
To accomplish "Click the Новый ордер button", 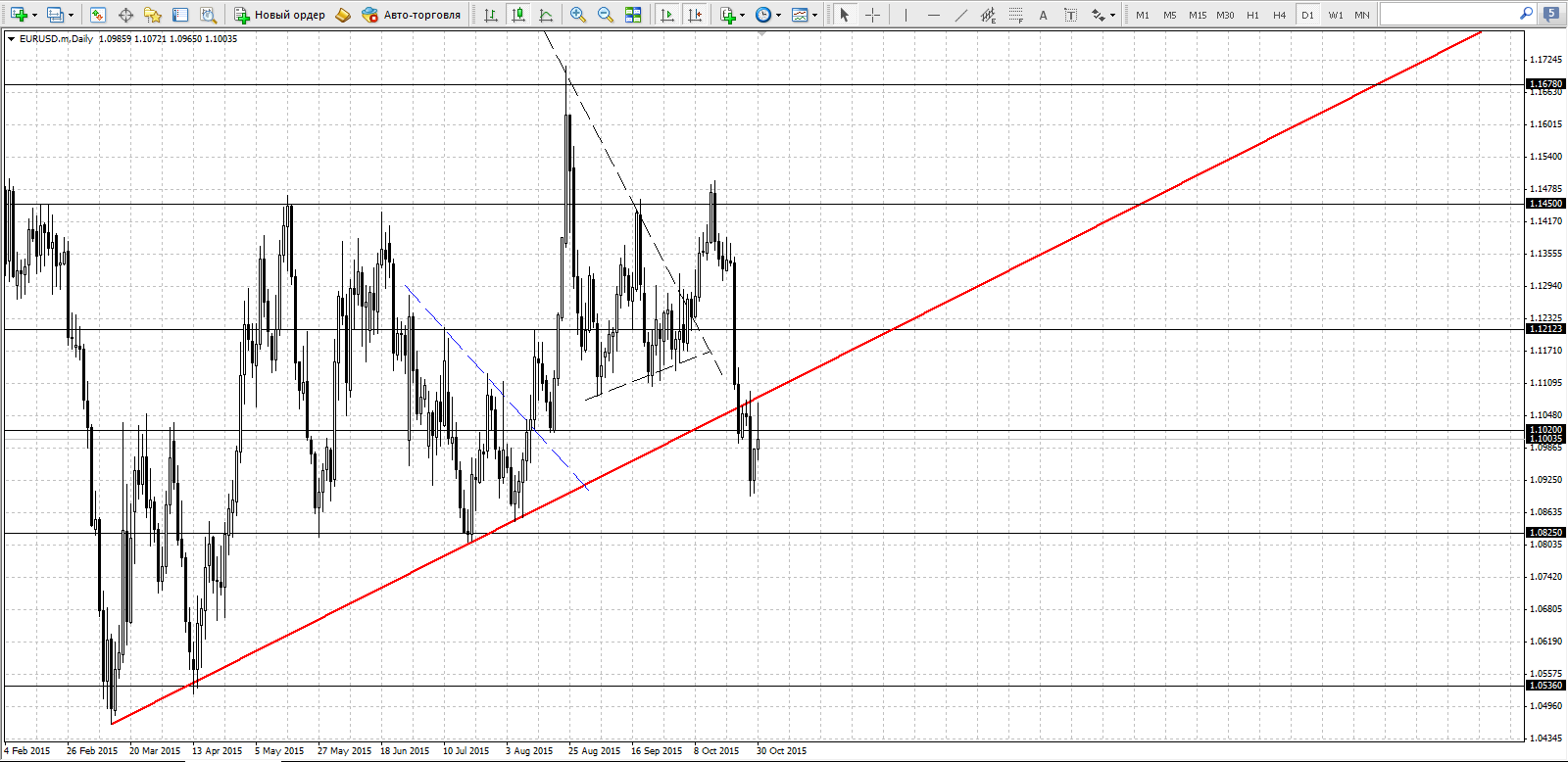I will (279, 15).
